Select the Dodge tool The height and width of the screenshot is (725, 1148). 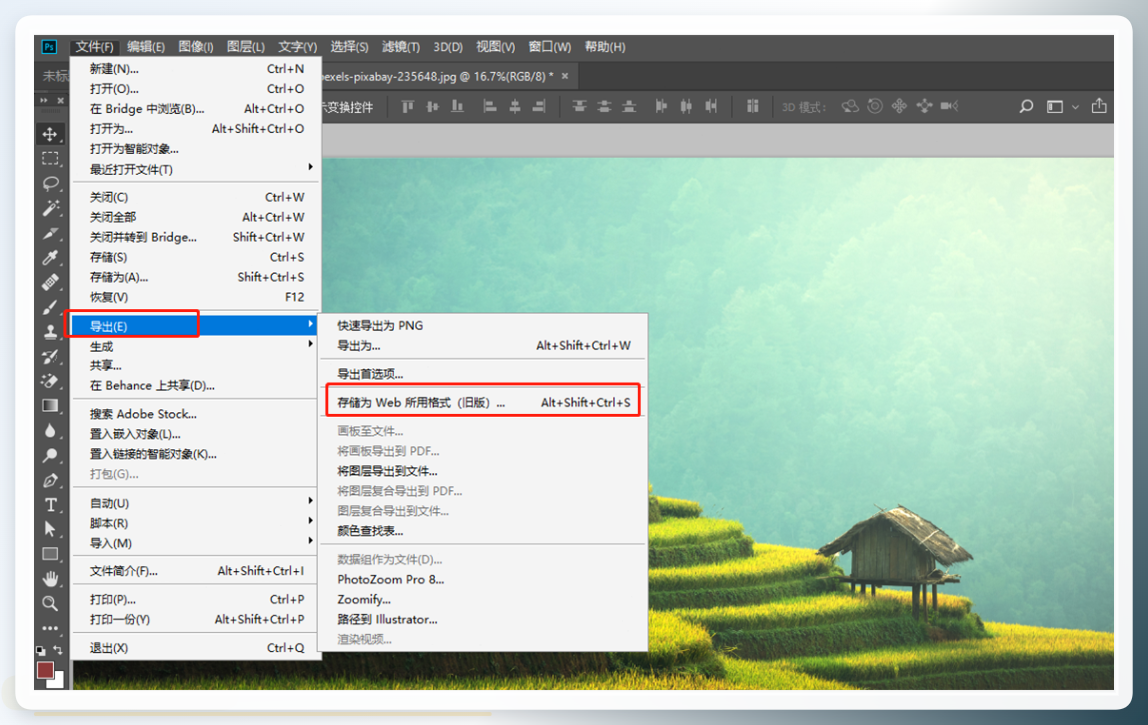point(50,456)
